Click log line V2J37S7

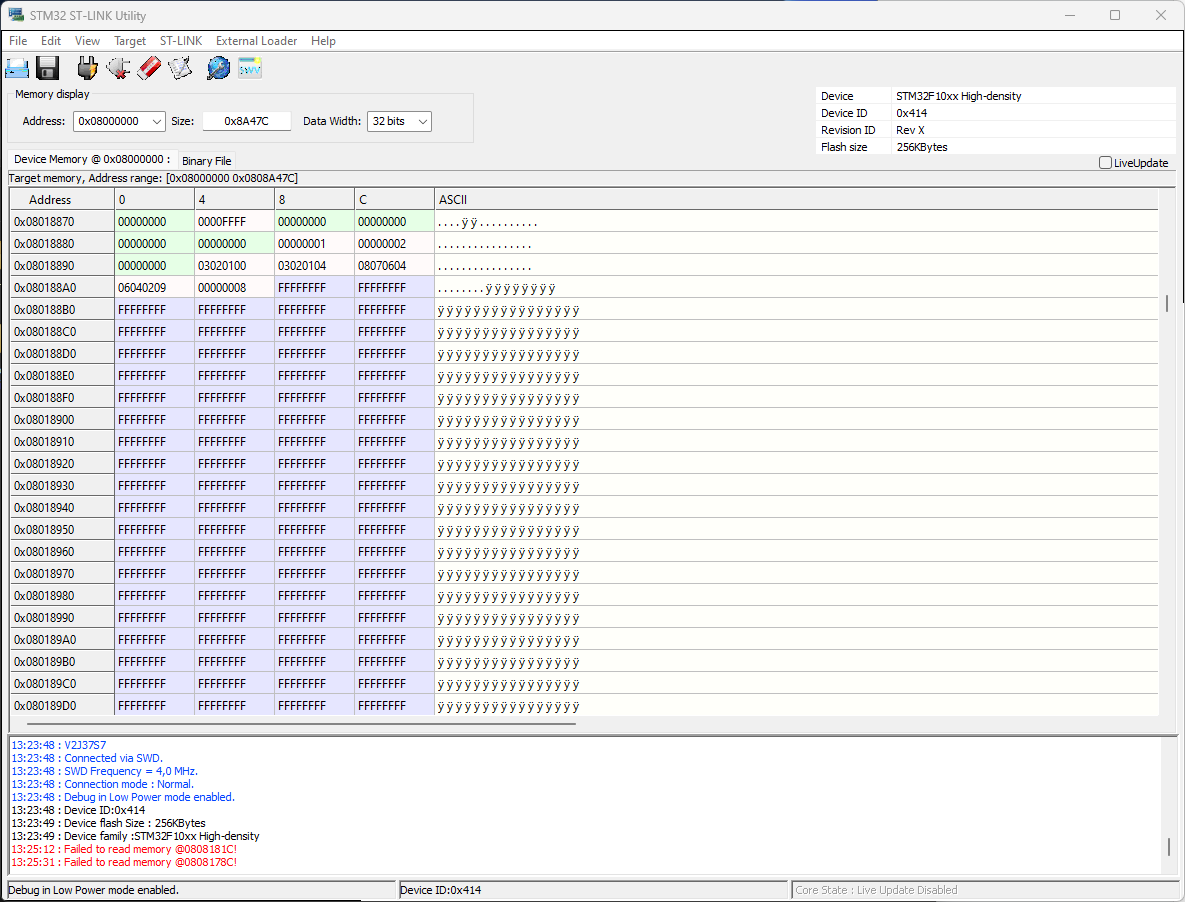[59, 746]
